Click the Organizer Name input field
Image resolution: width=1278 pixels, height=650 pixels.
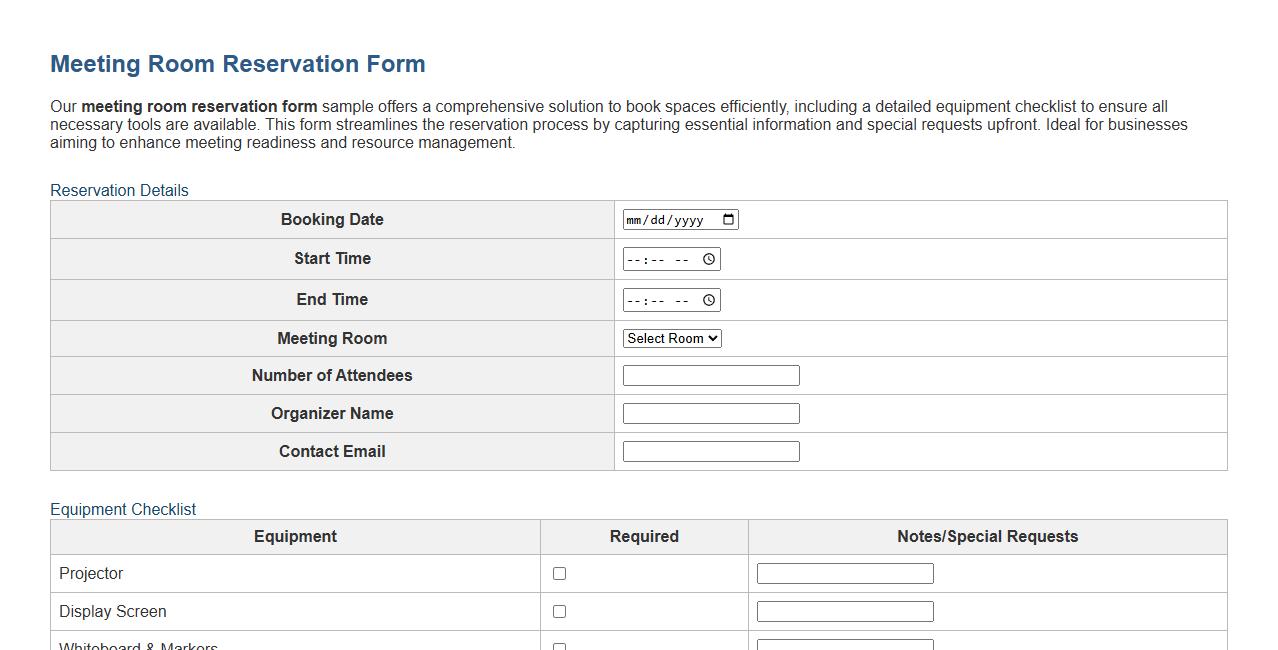710,413
